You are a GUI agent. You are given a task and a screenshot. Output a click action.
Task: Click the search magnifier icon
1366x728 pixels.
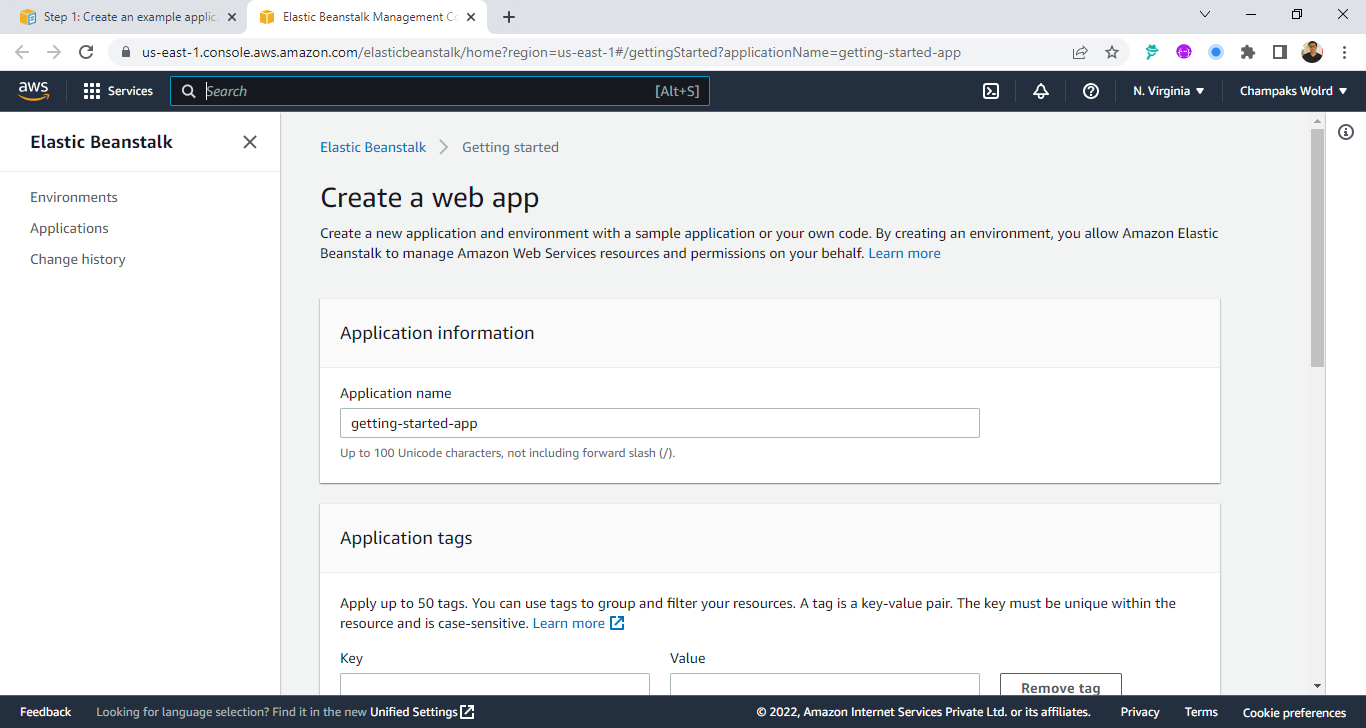click(189, 91)
